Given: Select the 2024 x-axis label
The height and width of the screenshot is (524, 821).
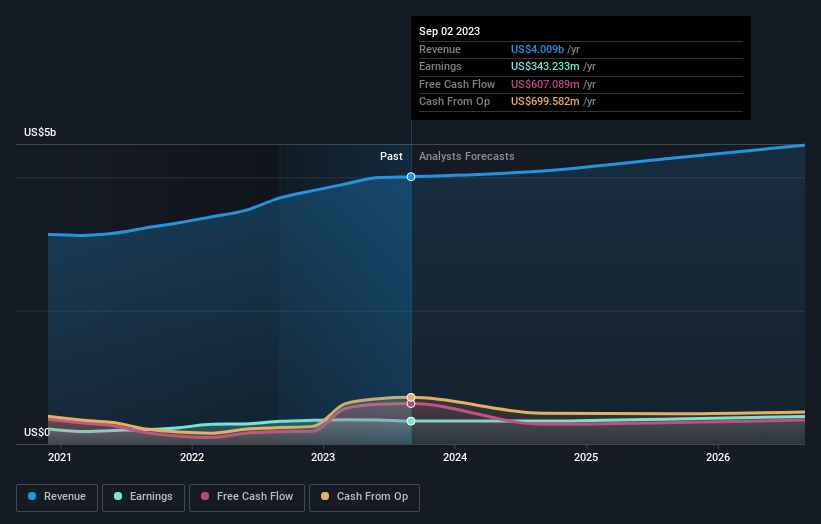Looking at the screenshot, I should [x=455, y=457].
